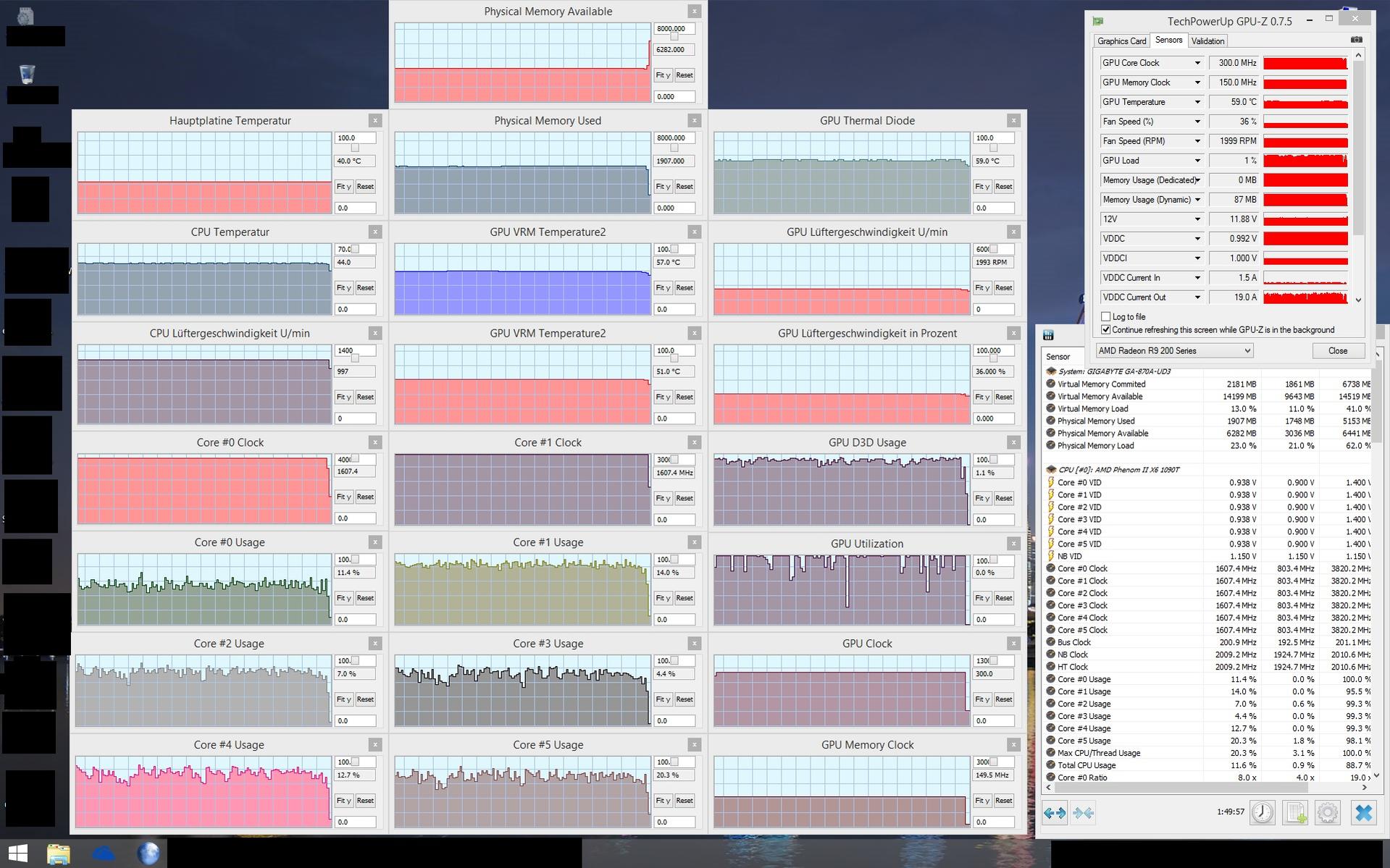Click the 1999 RPM fan speed value
Screen dimensions: 1390x868
coord(1234,141)
